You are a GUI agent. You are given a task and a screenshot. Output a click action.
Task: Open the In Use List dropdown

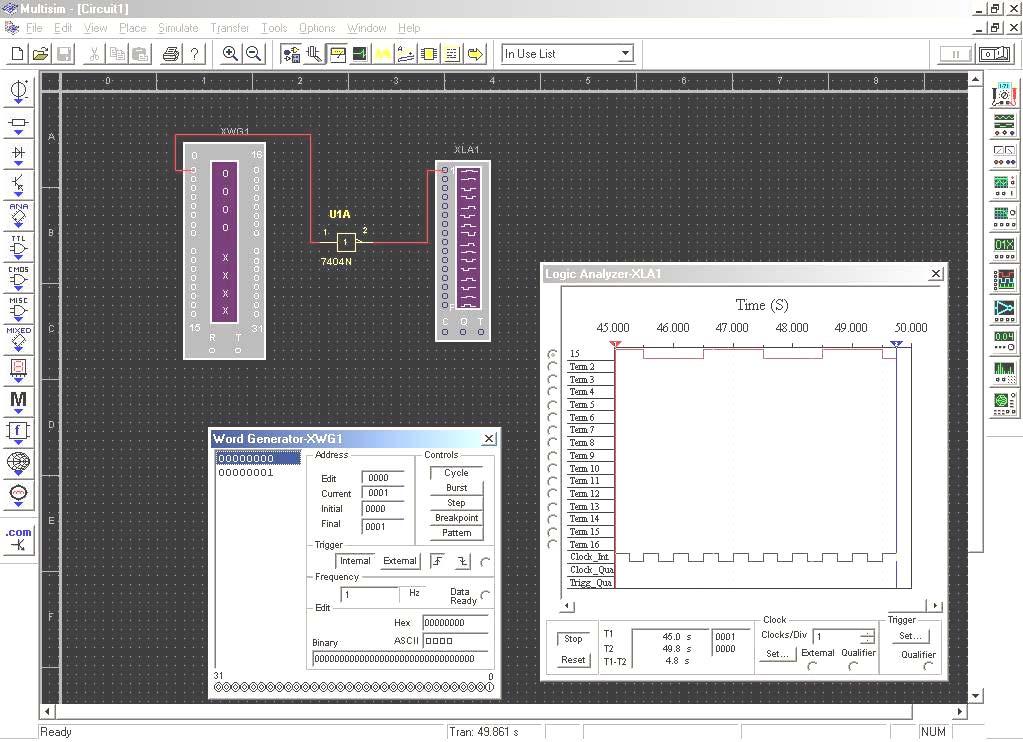pos(625,54)
